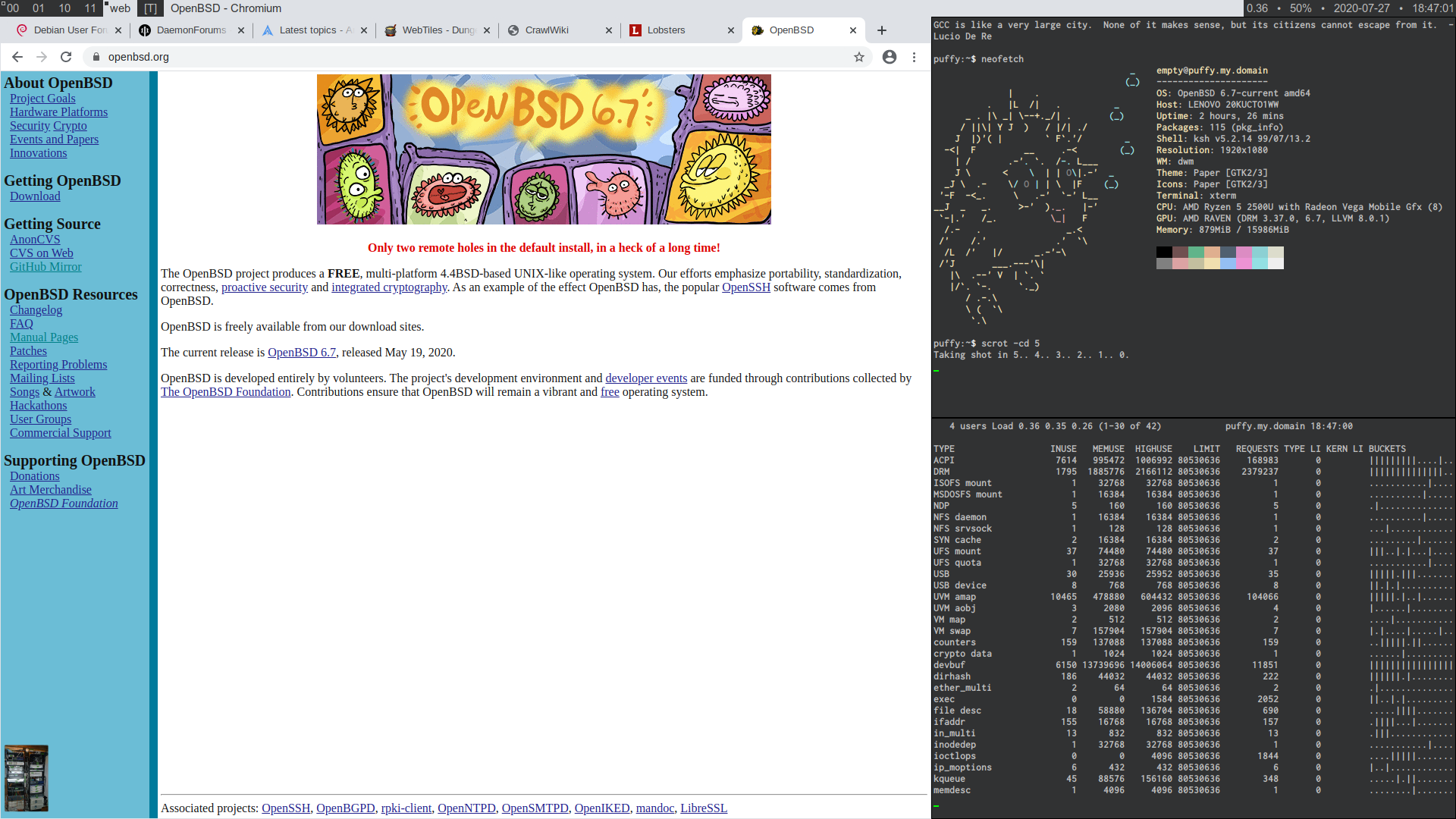This screenshot has height=819, width=1456.
Task: Reload the openbsd.org page
Action: [x=66, y=57]
